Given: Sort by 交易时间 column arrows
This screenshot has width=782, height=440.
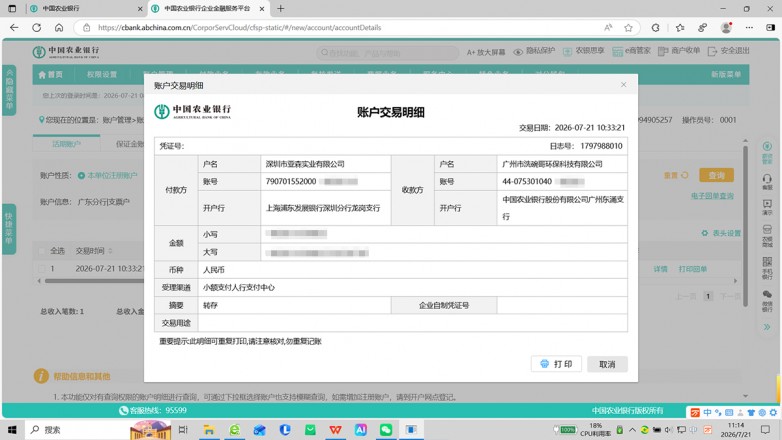Looking at the screenshot, I should pyautogui.click(x=110, y=251).
